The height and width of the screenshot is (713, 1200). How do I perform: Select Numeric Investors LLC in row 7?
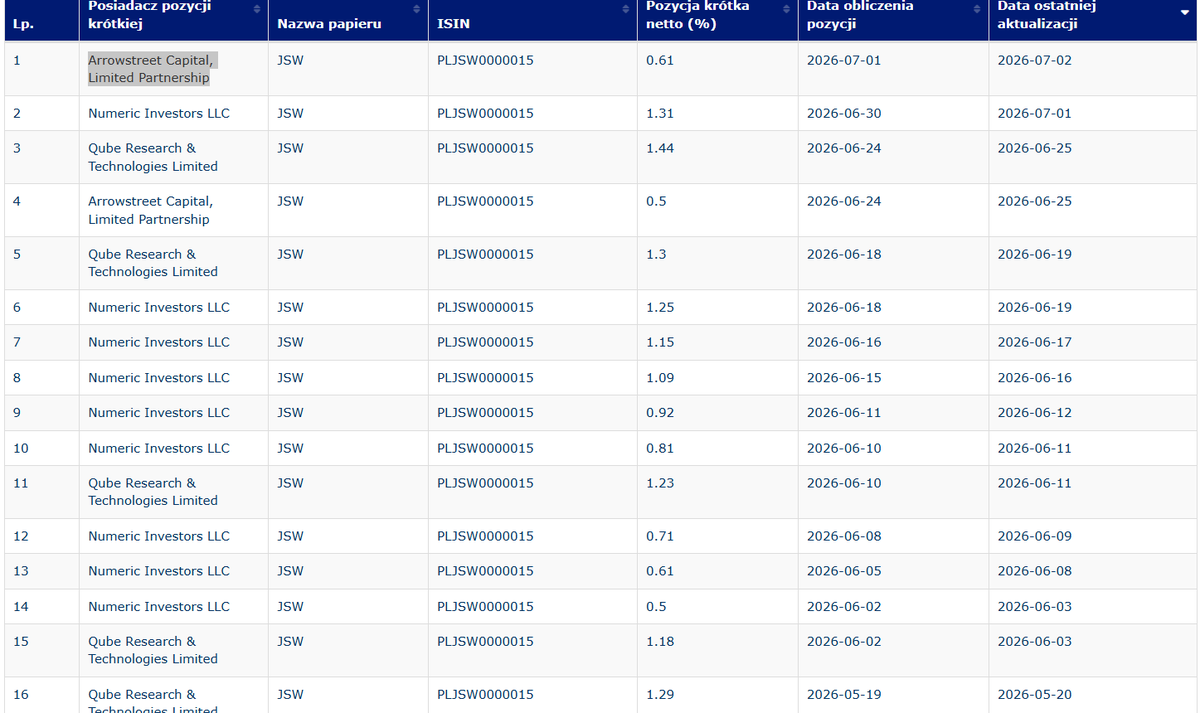[x=159, y=342]
